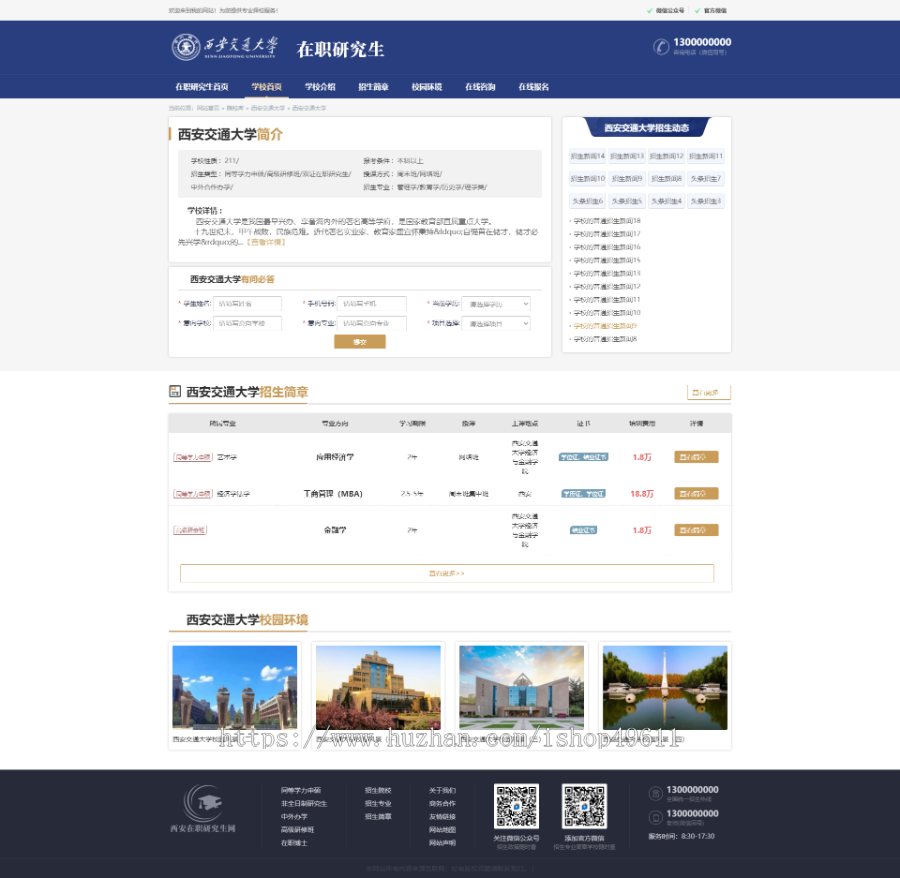Click the 头条招生4 tag
This screenshot has height=878, width=900.
pyautogui.click(x=666, y=201)
